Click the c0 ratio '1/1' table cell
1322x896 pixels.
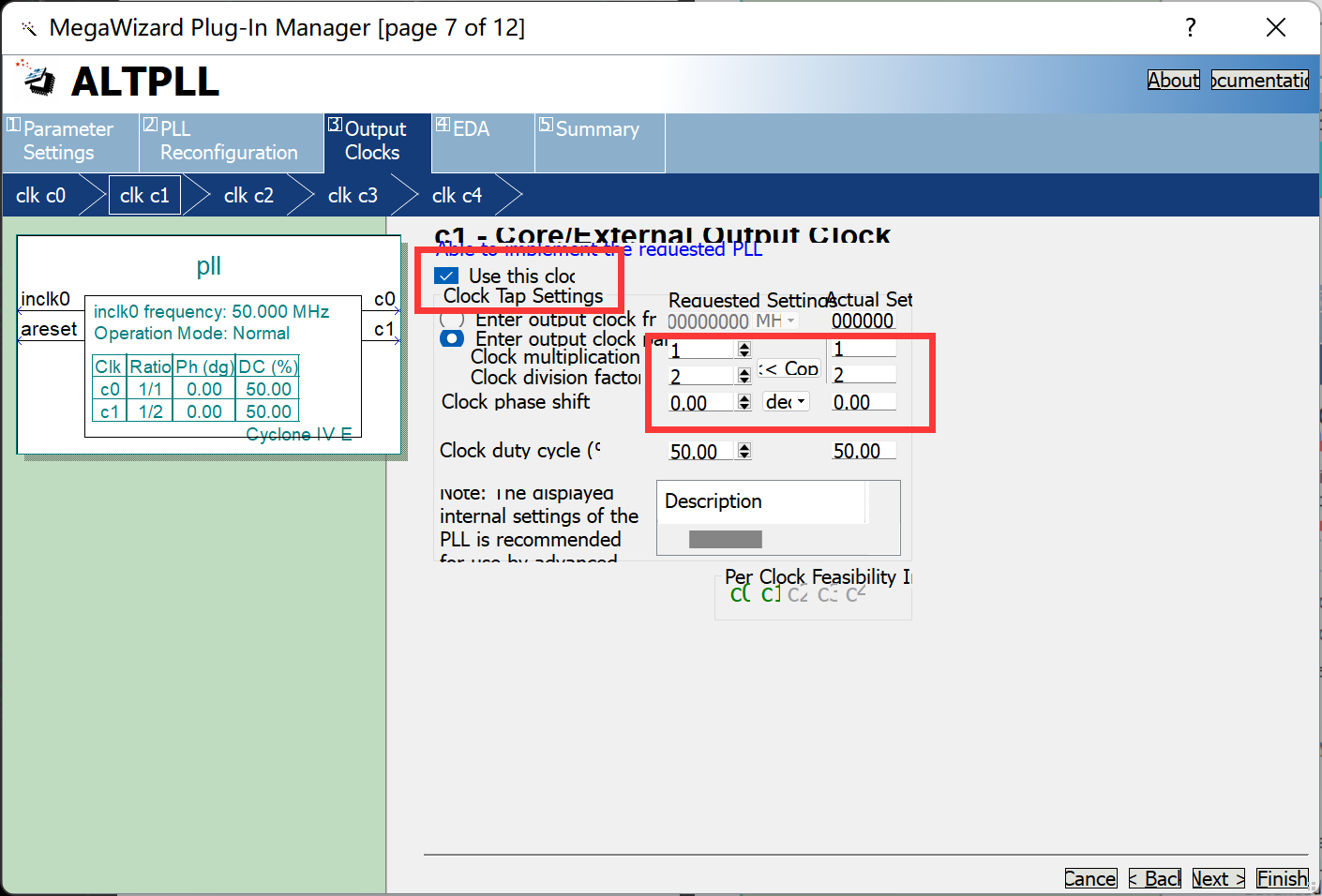[150, 389]
